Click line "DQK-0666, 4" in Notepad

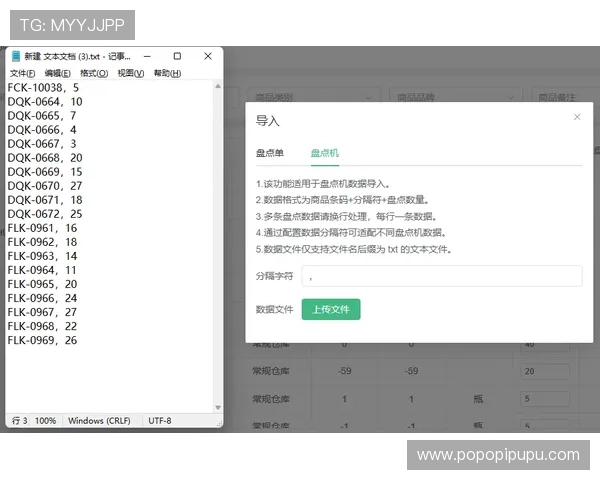pos(42,130)
